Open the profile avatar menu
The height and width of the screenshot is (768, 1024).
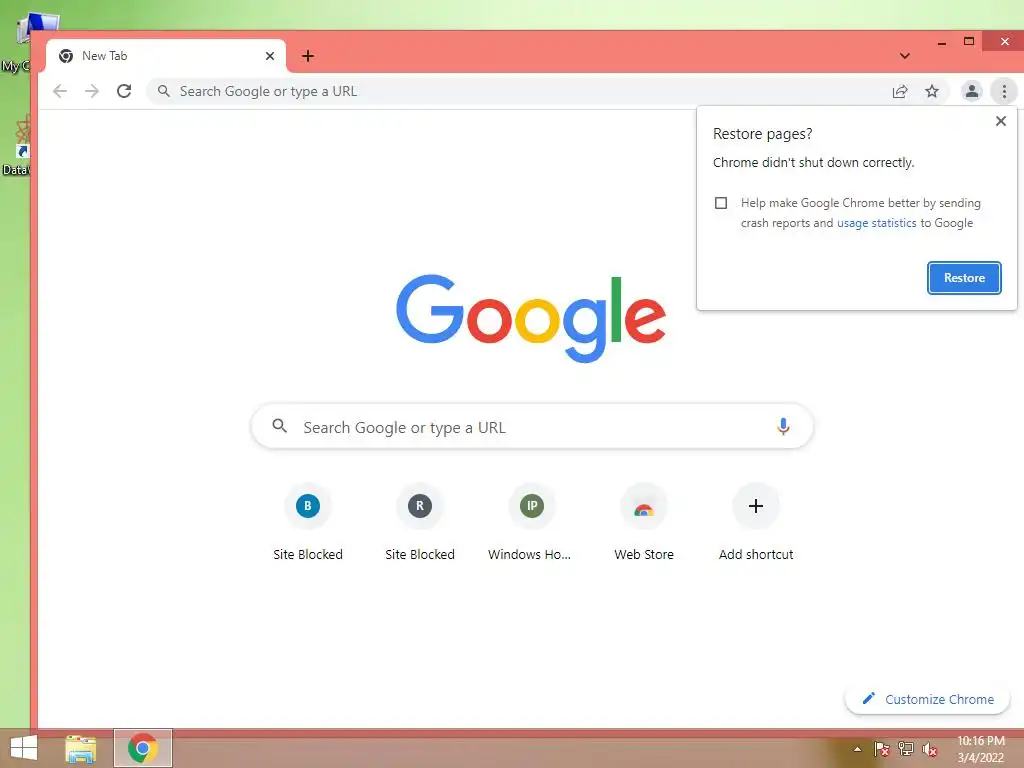[x=972, y=91]
